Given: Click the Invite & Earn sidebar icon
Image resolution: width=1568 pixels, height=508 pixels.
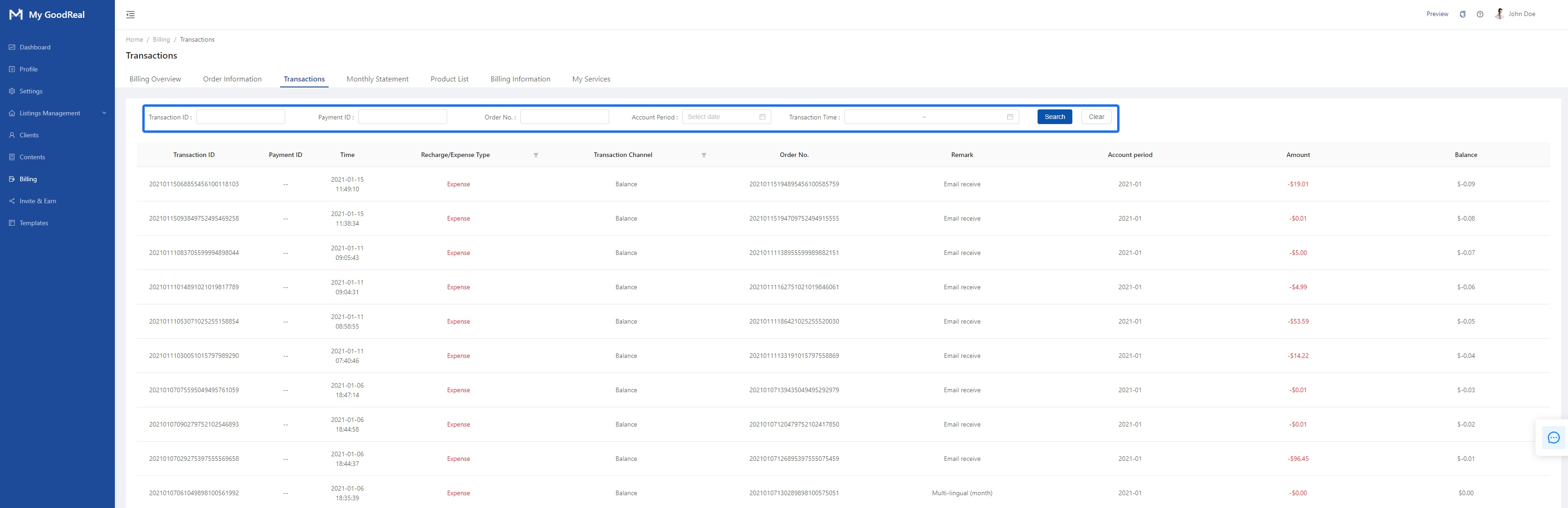Looking at the screenshot, I should point(12,201).
